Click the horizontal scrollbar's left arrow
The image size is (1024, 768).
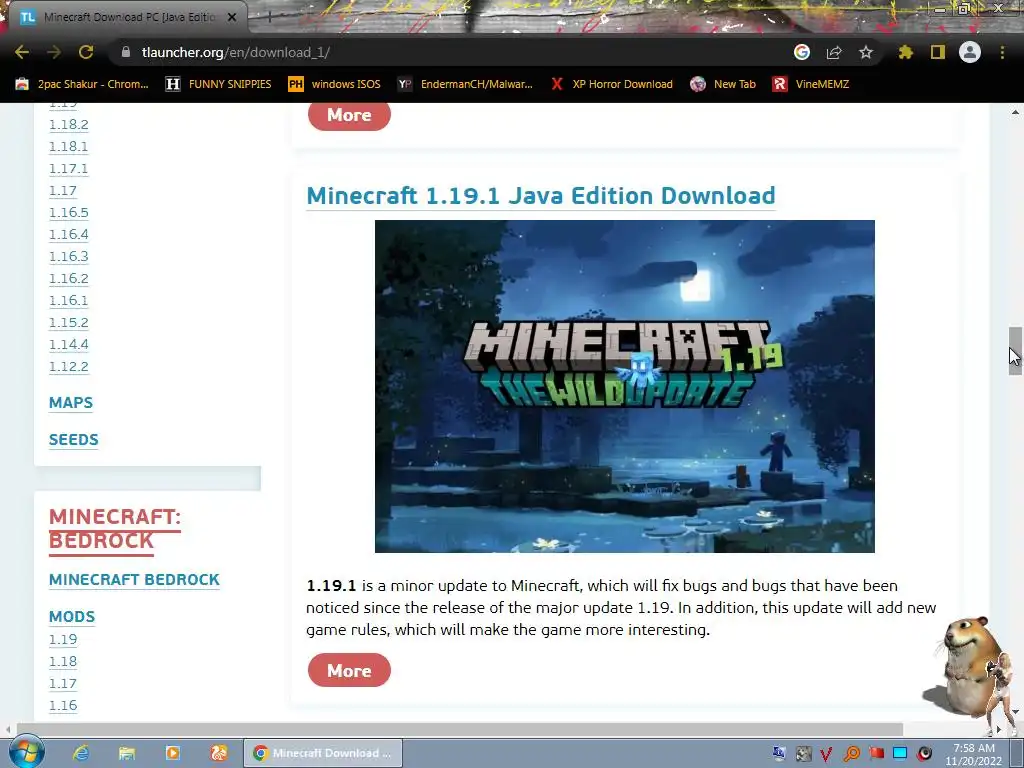8,729
